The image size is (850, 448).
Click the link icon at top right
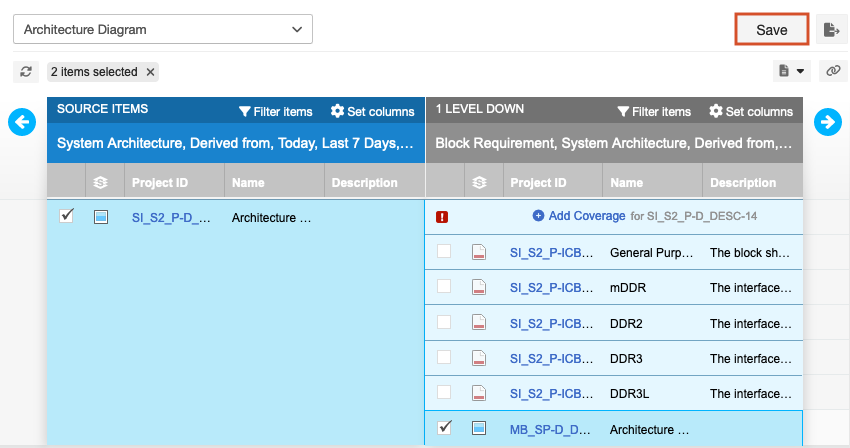[832, 71]
